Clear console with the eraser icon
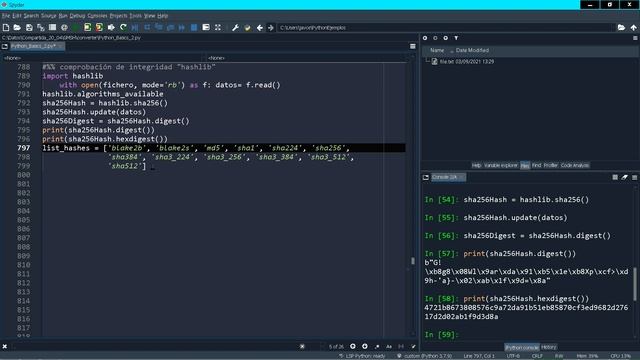640x360 pixels. tap(624, 177)
